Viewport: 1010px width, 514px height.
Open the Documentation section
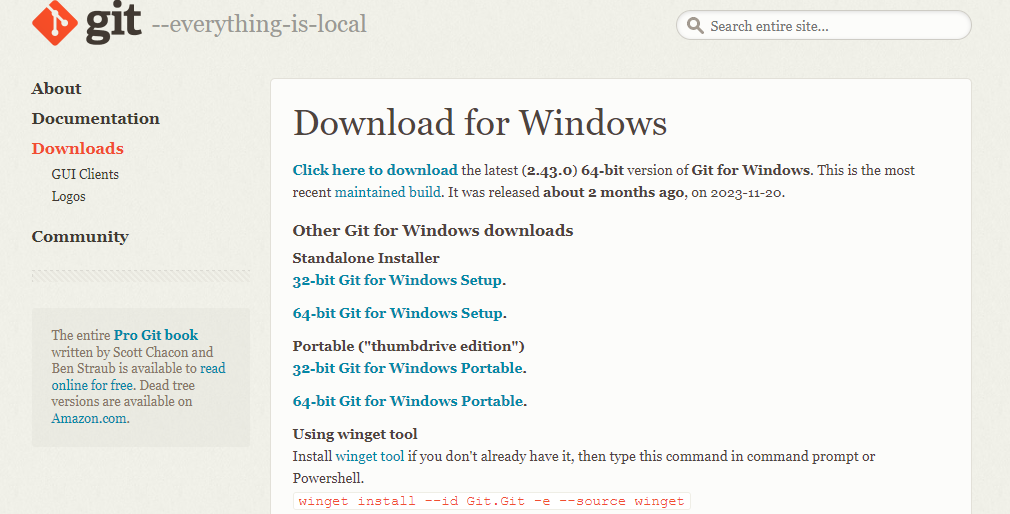(x=95, y=119)
